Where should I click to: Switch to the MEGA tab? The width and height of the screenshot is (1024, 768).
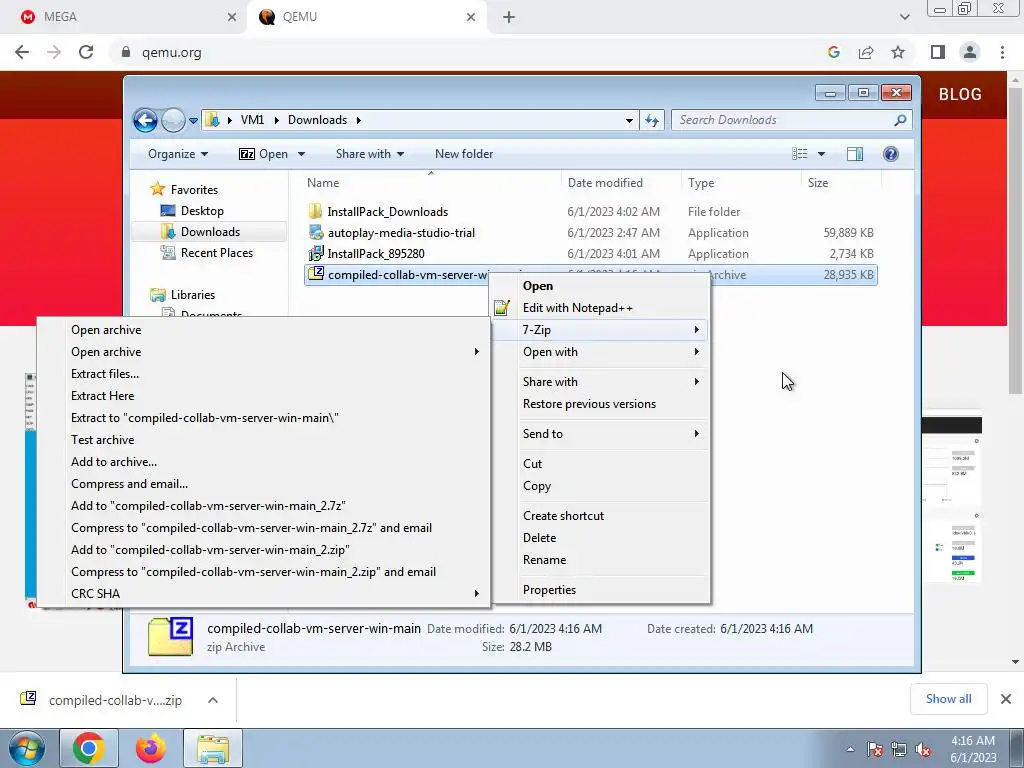pos(124,17)
